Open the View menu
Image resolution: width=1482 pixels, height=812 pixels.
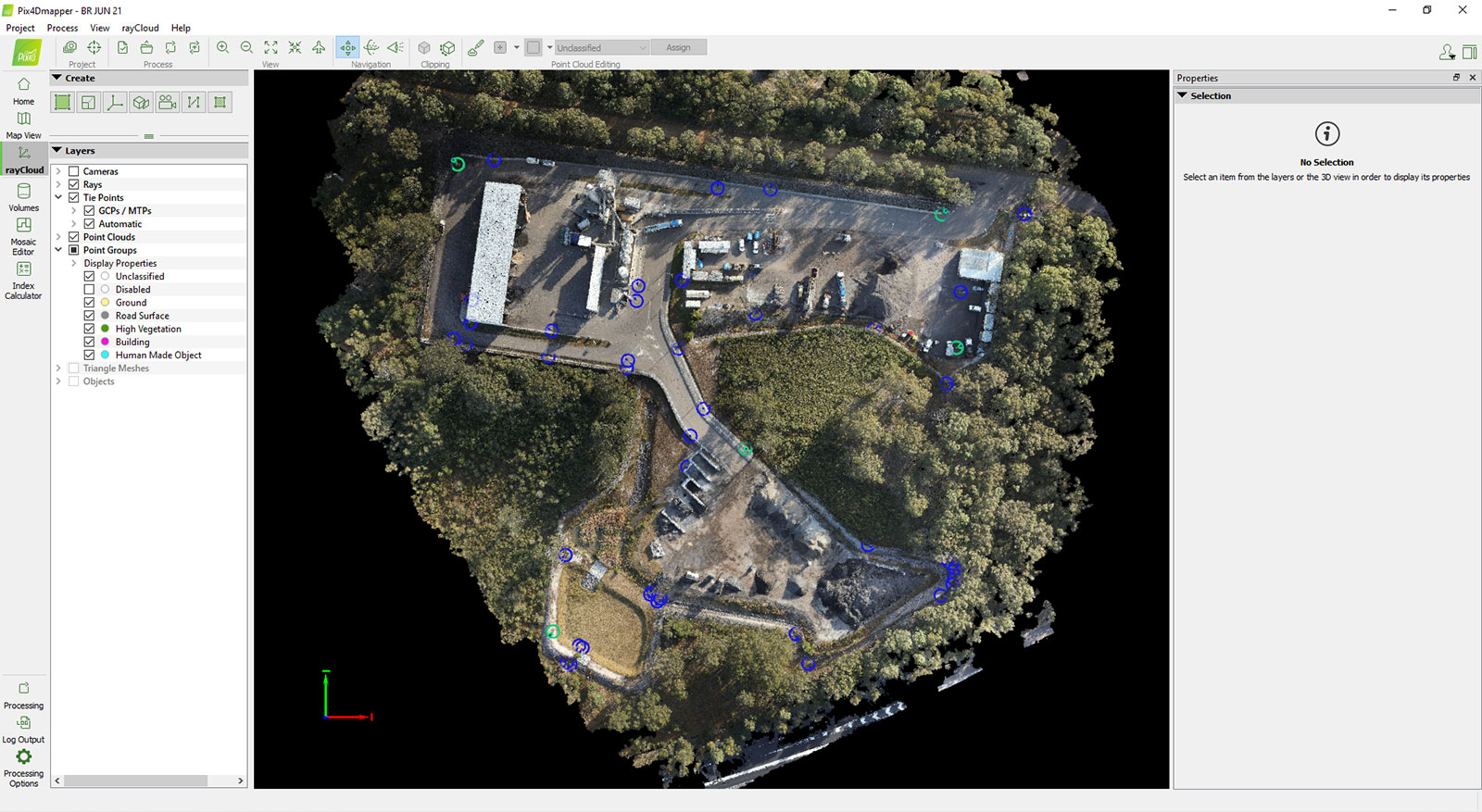coord(99,28)
